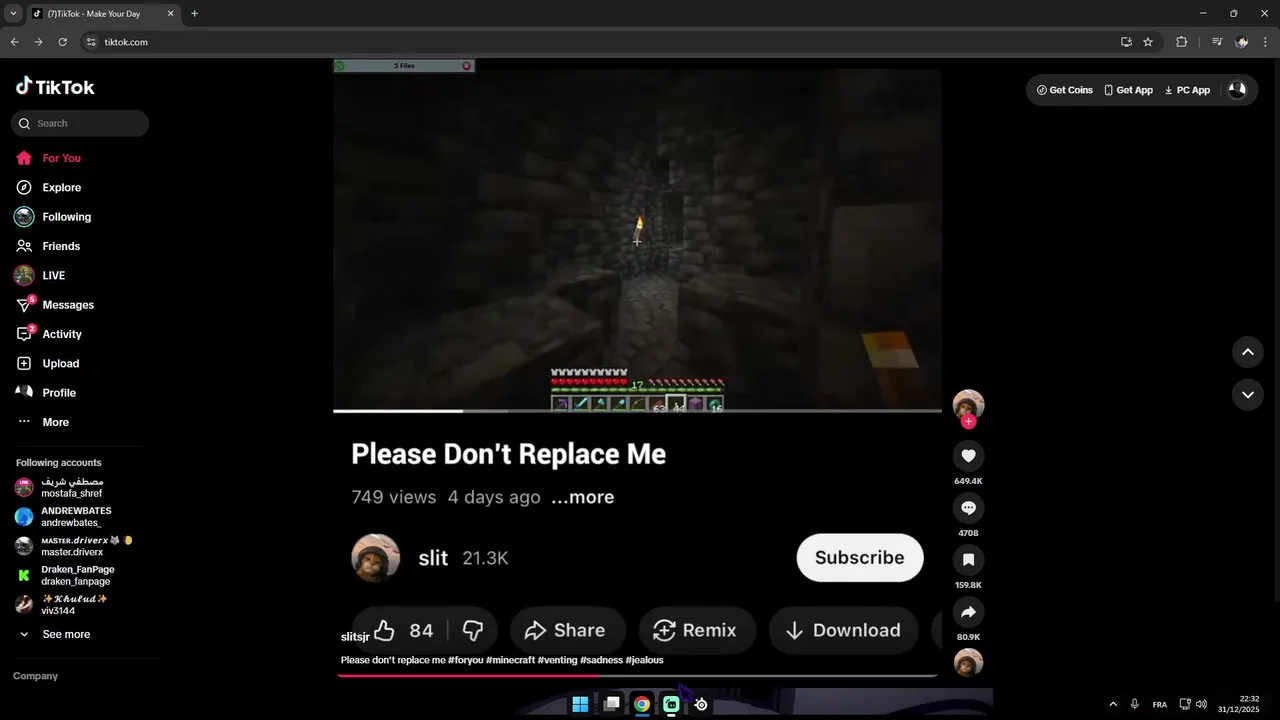Viewport: 1280px width, 720px height.
Task: Open Chrome extensions puzzle icon
Action: [x=1181, y=42]
